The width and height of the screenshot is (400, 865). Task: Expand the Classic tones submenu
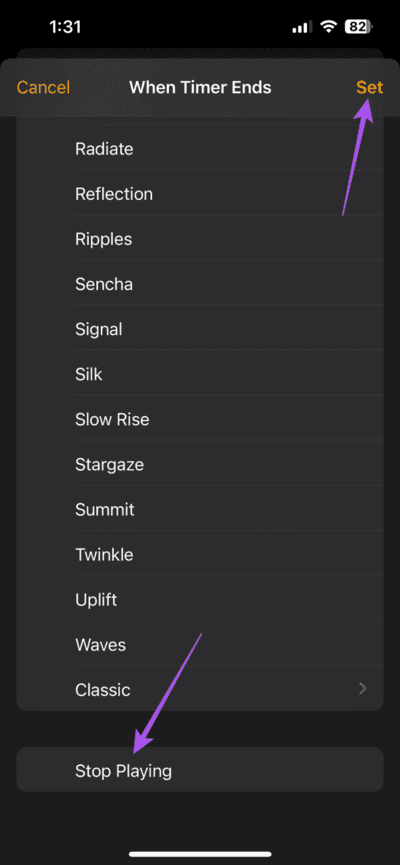pyautogui.click(x=200, y=690)
